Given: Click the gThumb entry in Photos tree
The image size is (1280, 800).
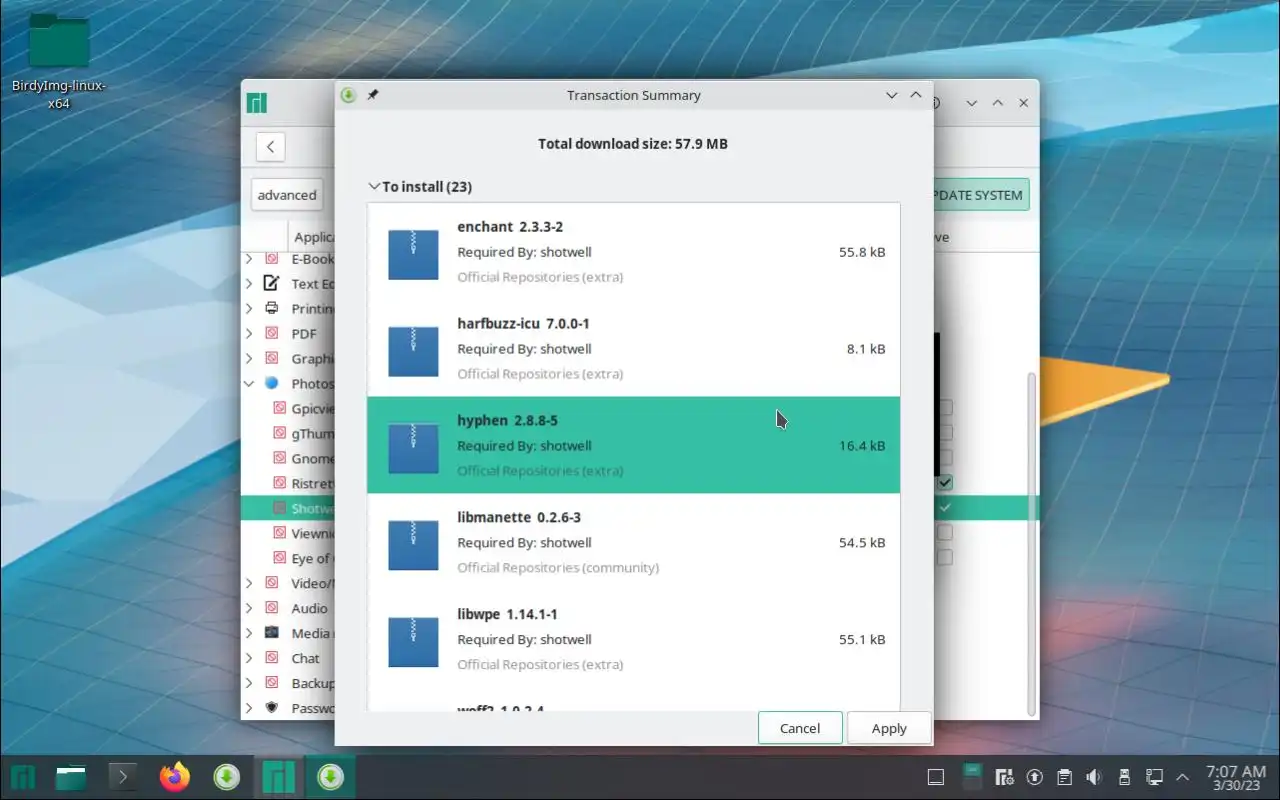Looking at the screenshot, I should [x=312, y=433].
